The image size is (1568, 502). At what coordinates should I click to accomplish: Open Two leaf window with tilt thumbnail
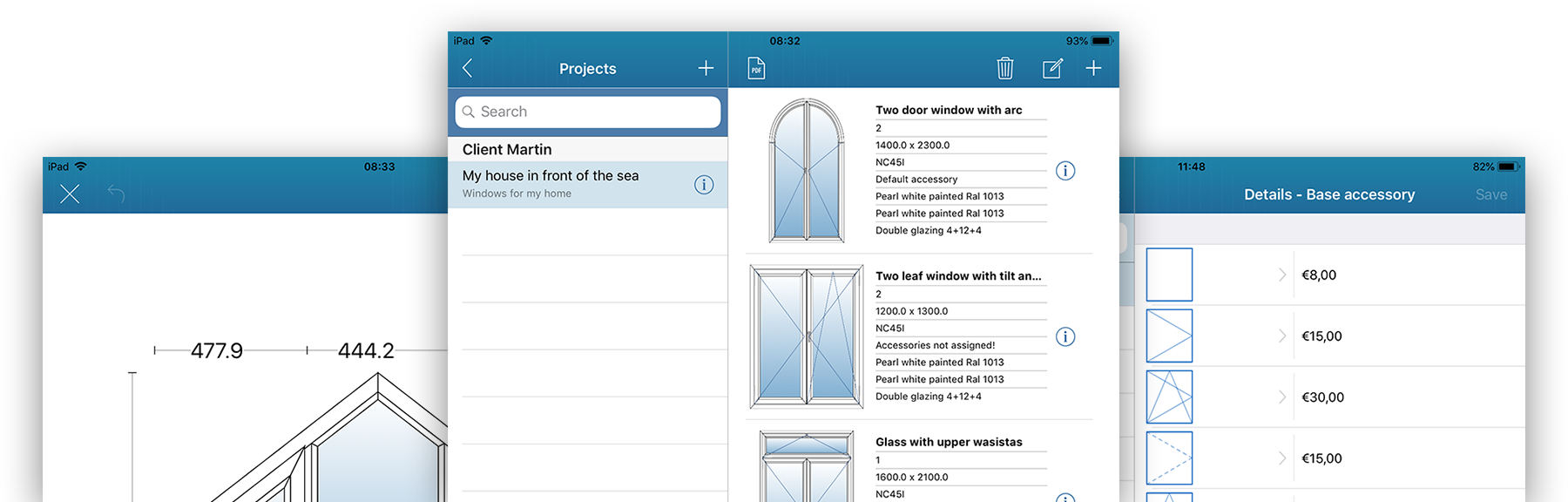tap(807, 336)
